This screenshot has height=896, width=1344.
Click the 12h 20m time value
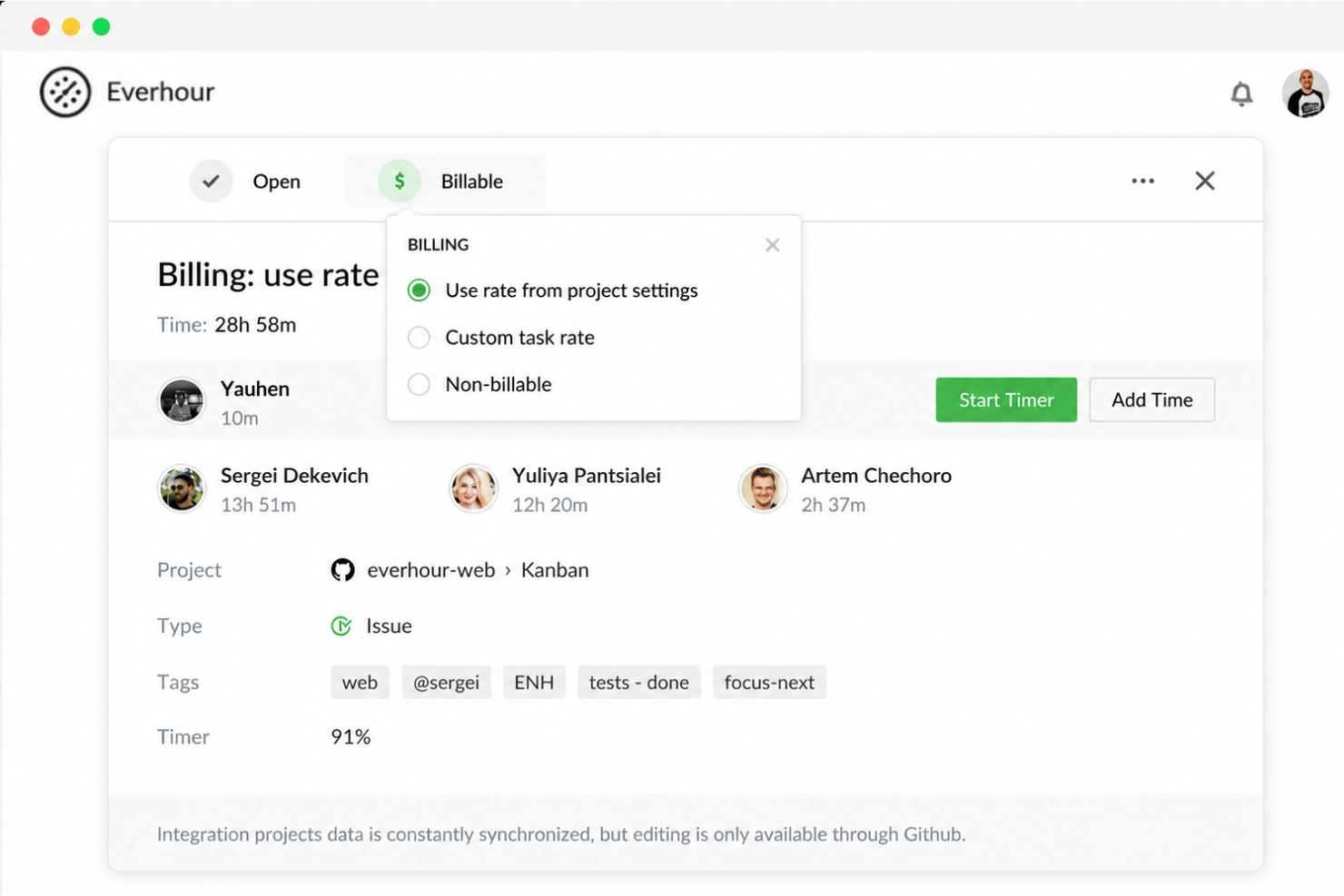click(550, 505)
